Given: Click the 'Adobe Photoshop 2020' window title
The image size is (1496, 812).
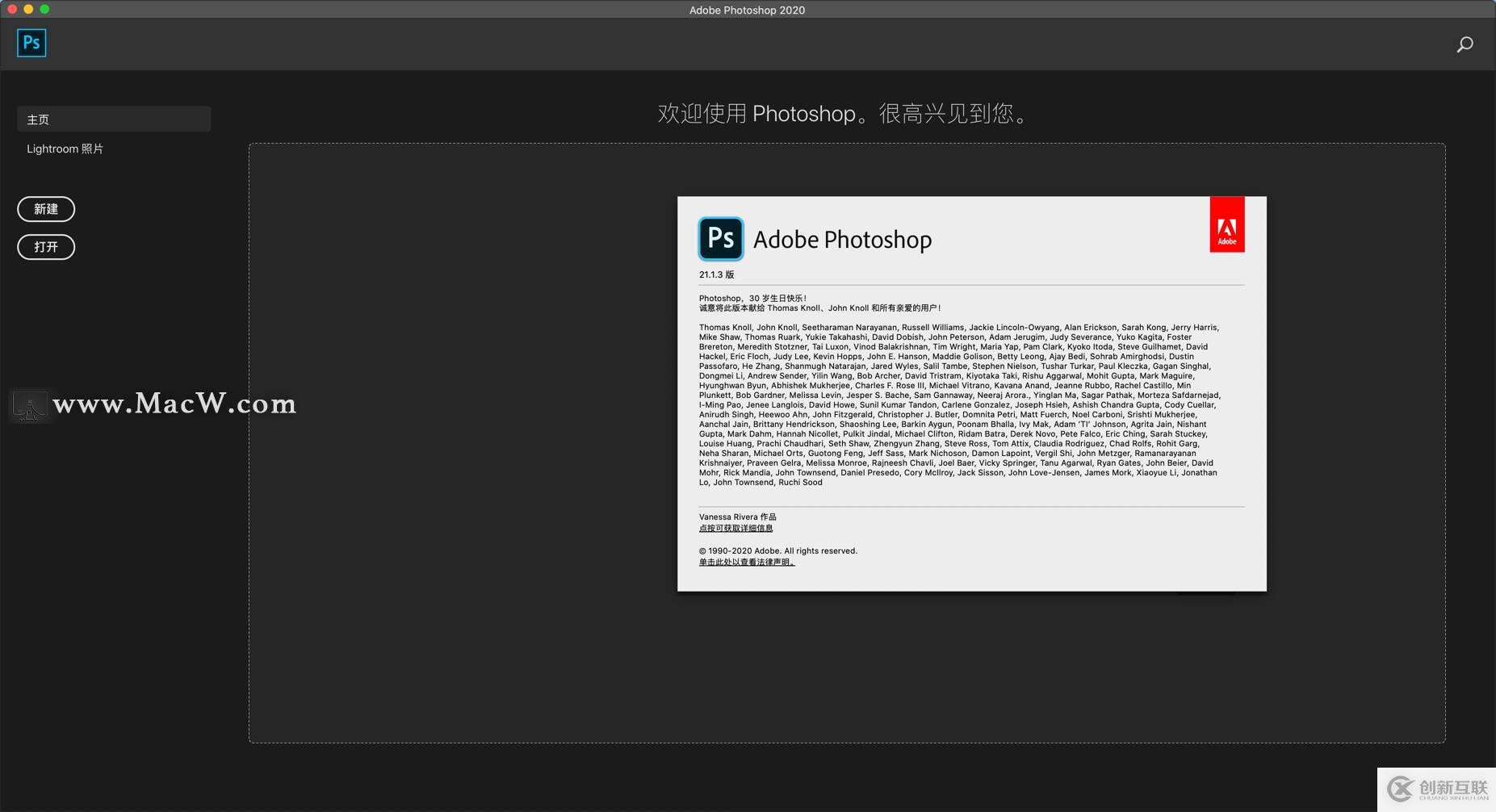Looking at the screenshot, I should coord(747,10).
